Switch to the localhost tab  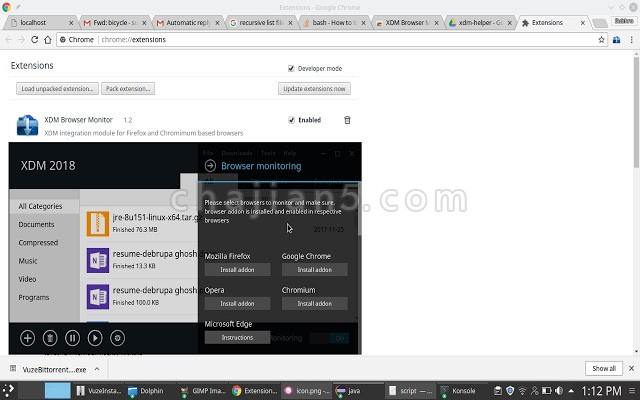click(x=41, y=23)
